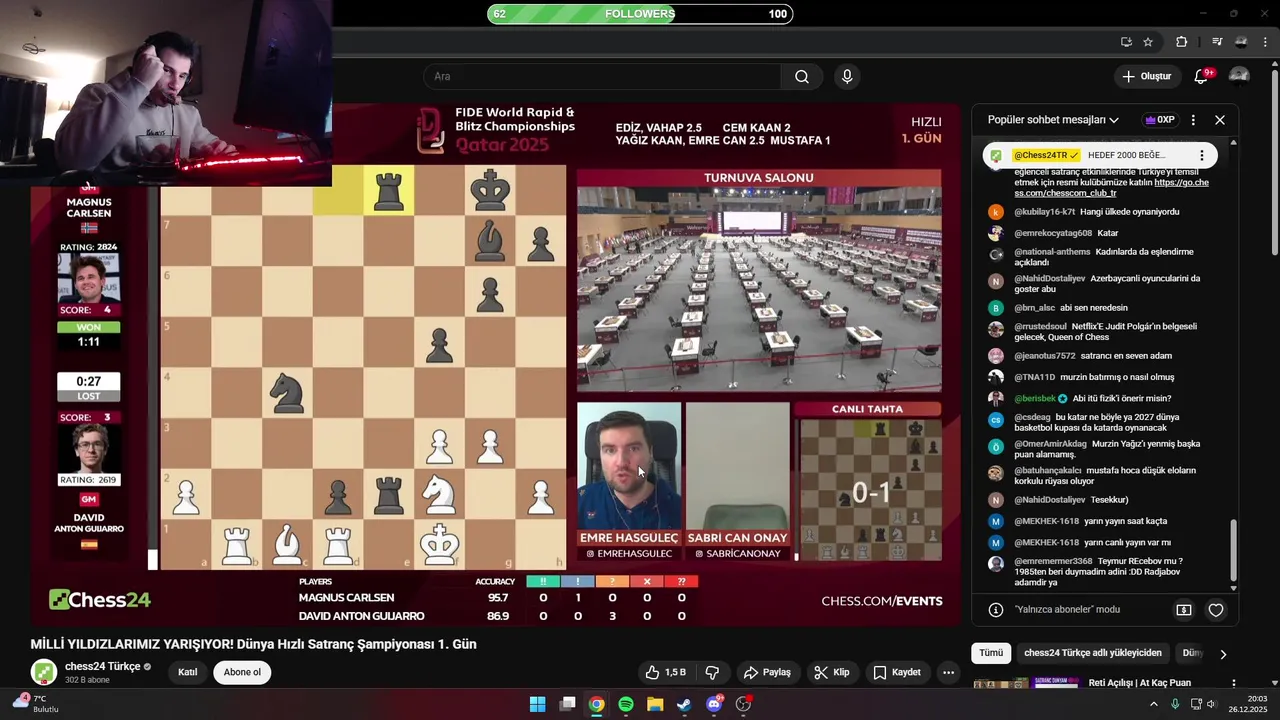Click the Canlı Tahta mini board

(871, 490)
